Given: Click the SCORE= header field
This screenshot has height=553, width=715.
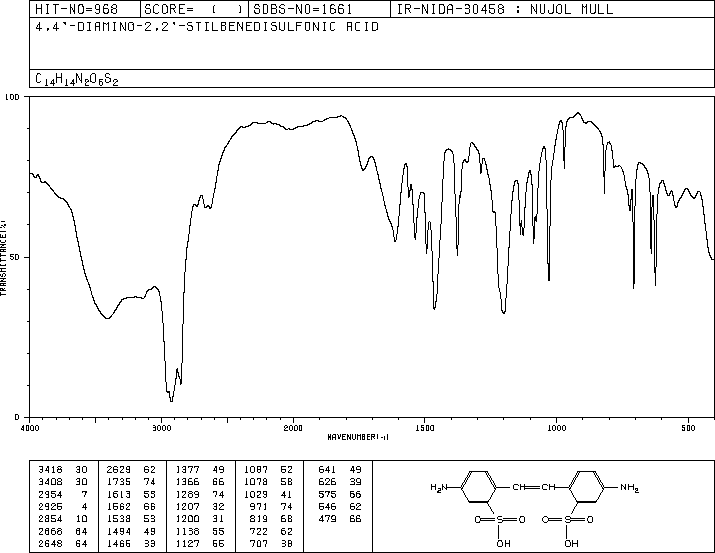Looking at the screenshot, I should pos(193,9).
